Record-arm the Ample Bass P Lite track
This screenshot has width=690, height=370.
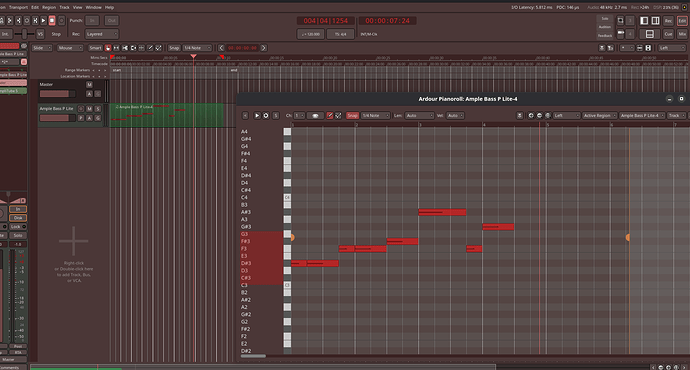81,109
